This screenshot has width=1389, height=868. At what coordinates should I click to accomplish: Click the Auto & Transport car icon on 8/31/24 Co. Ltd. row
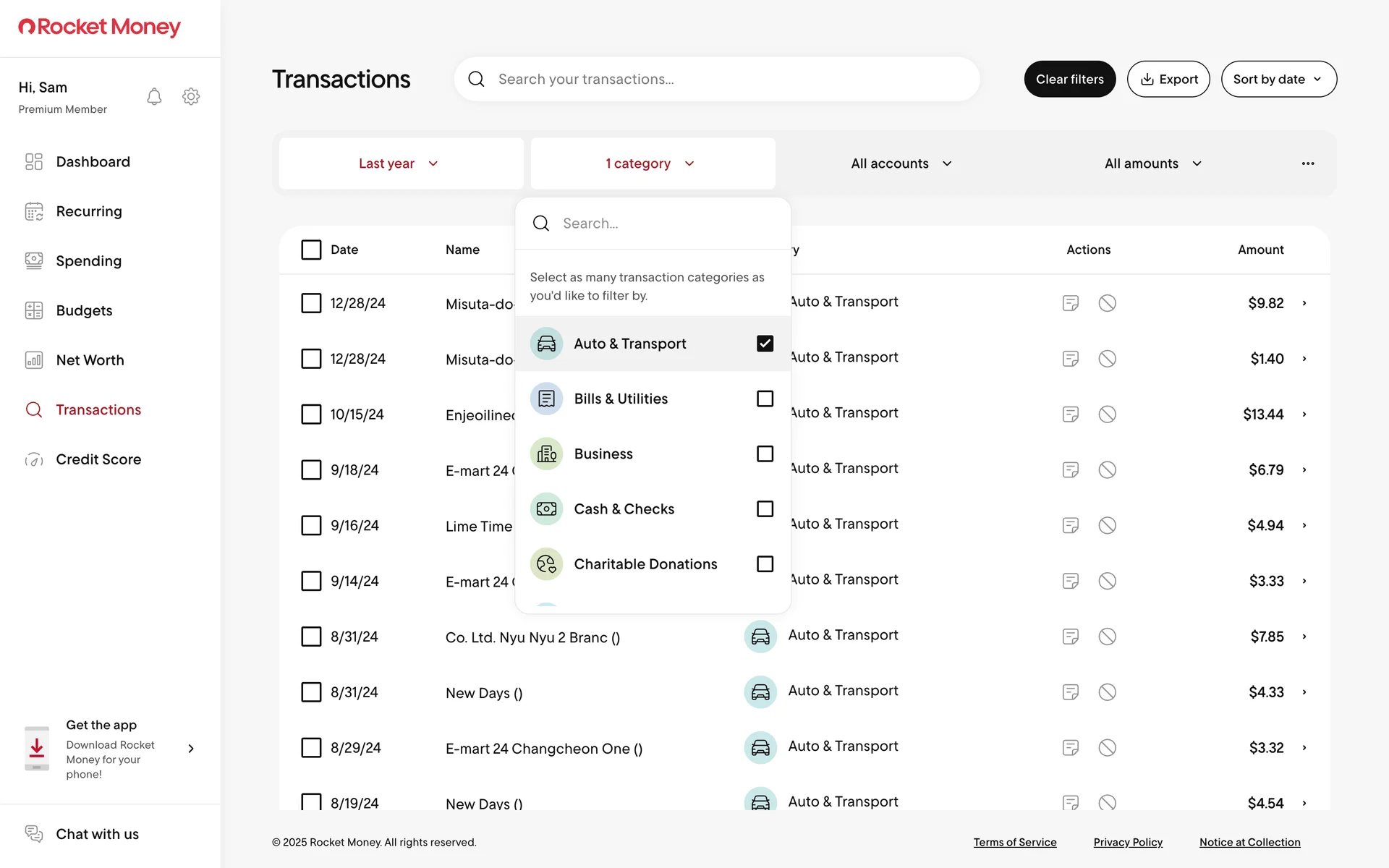click(760, 637)
